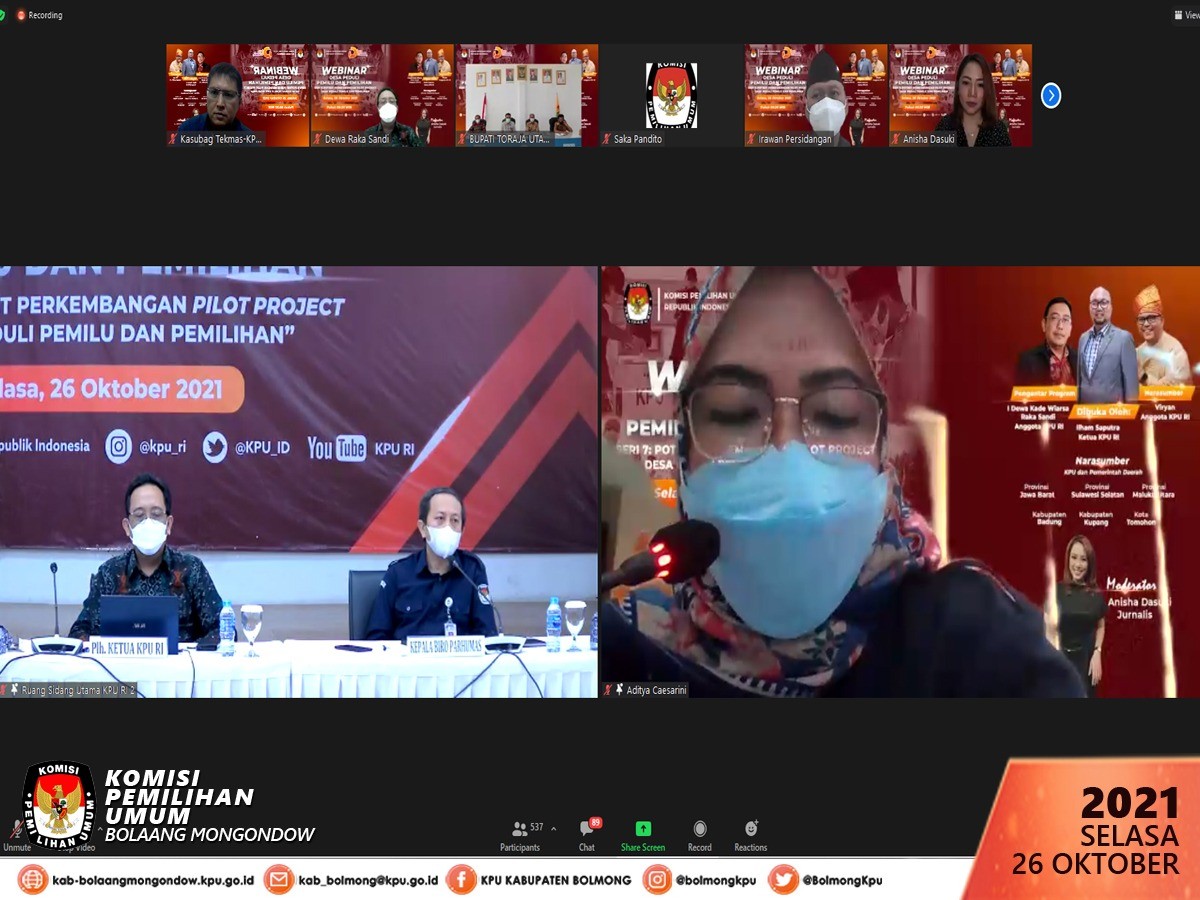Open the View layout menu

1185,15
